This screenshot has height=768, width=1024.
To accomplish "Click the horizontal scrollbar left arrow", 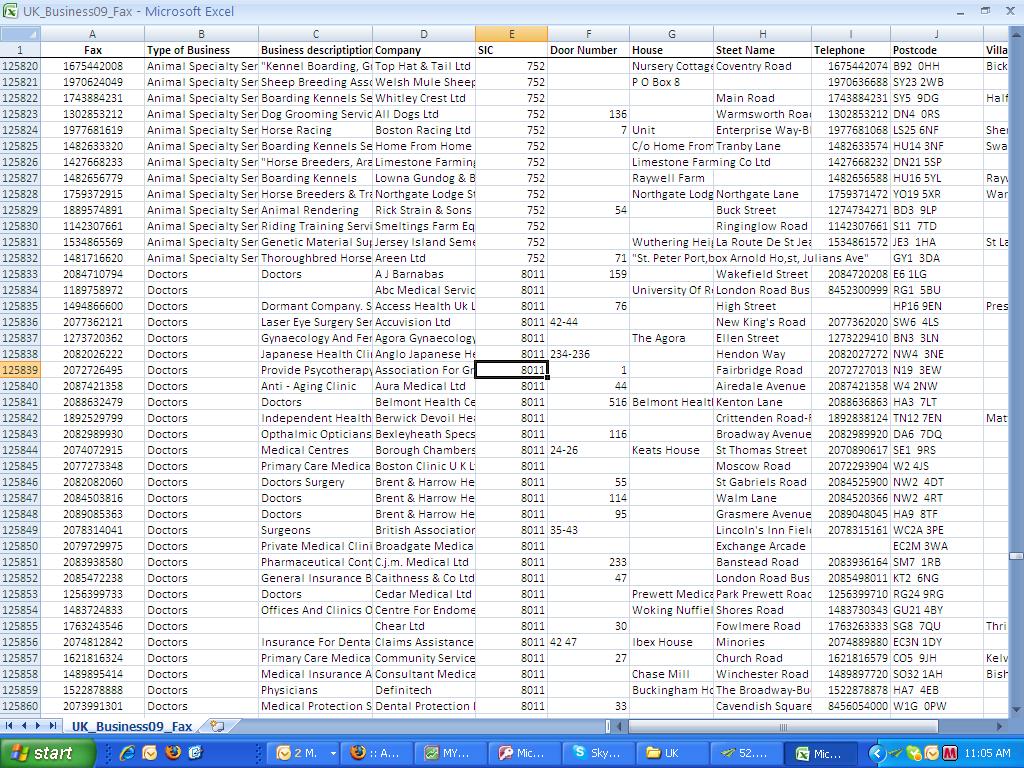I will 621,726.
